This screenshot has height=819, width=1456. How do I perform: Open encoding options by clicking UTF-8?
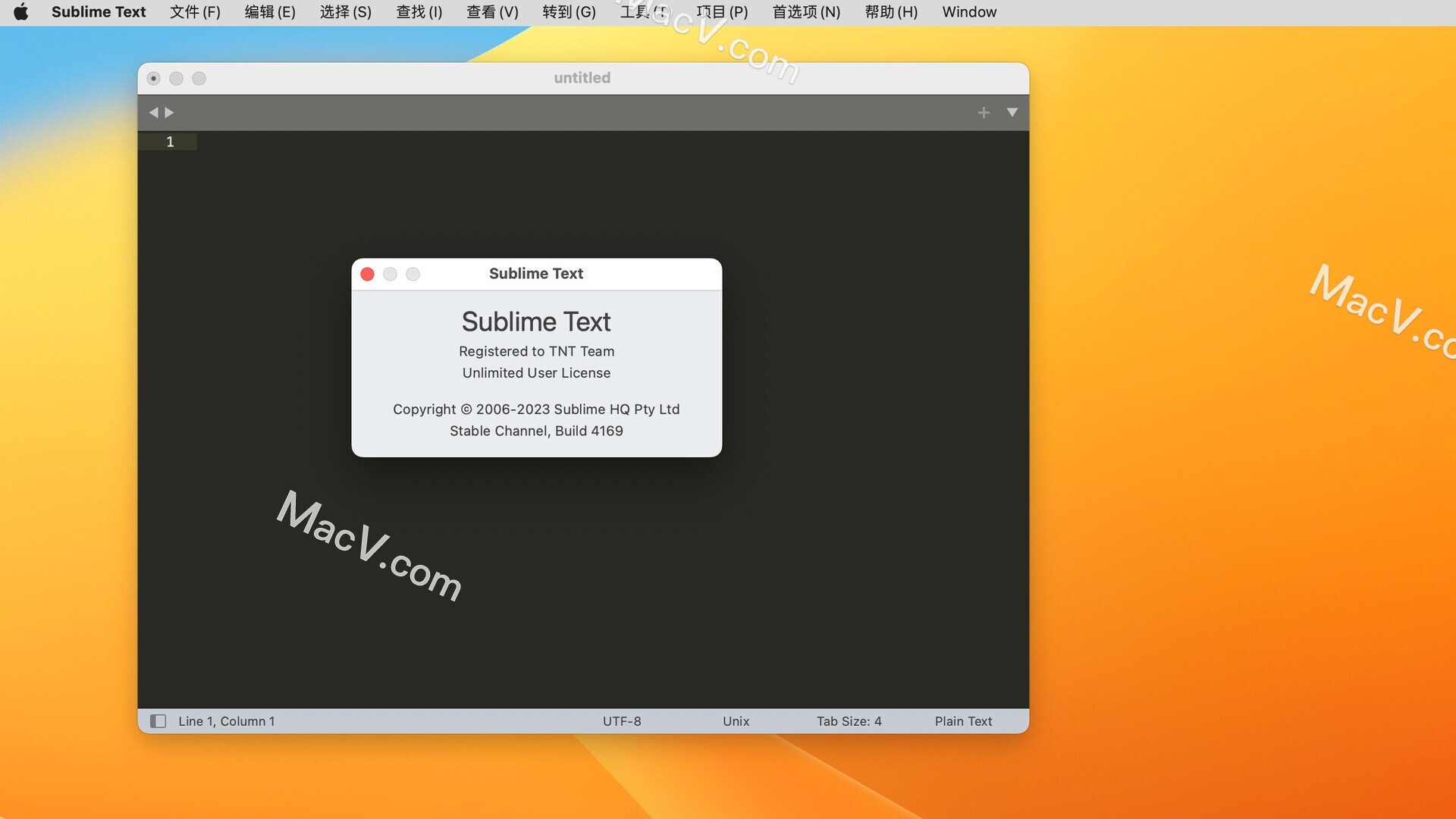click(622, 721)
